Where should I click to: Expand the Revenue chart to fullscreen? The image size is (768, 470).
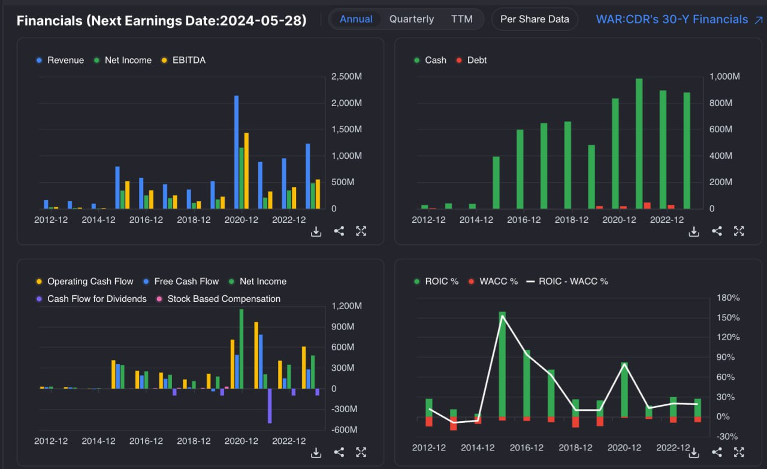pyautogui.click(x=361, y=231)
